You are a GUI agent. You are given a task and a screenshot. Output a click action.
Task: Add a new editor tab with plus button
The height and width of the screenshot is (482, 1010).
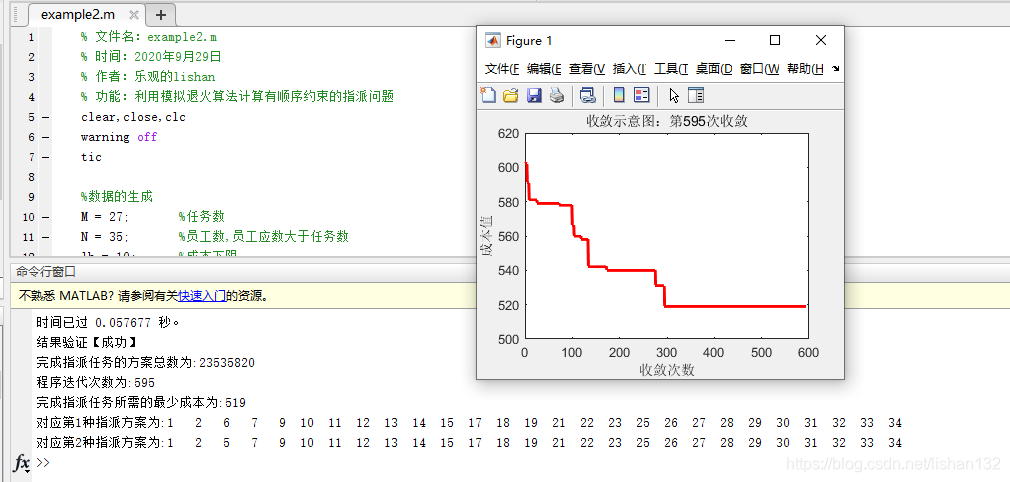coord(161,15)
